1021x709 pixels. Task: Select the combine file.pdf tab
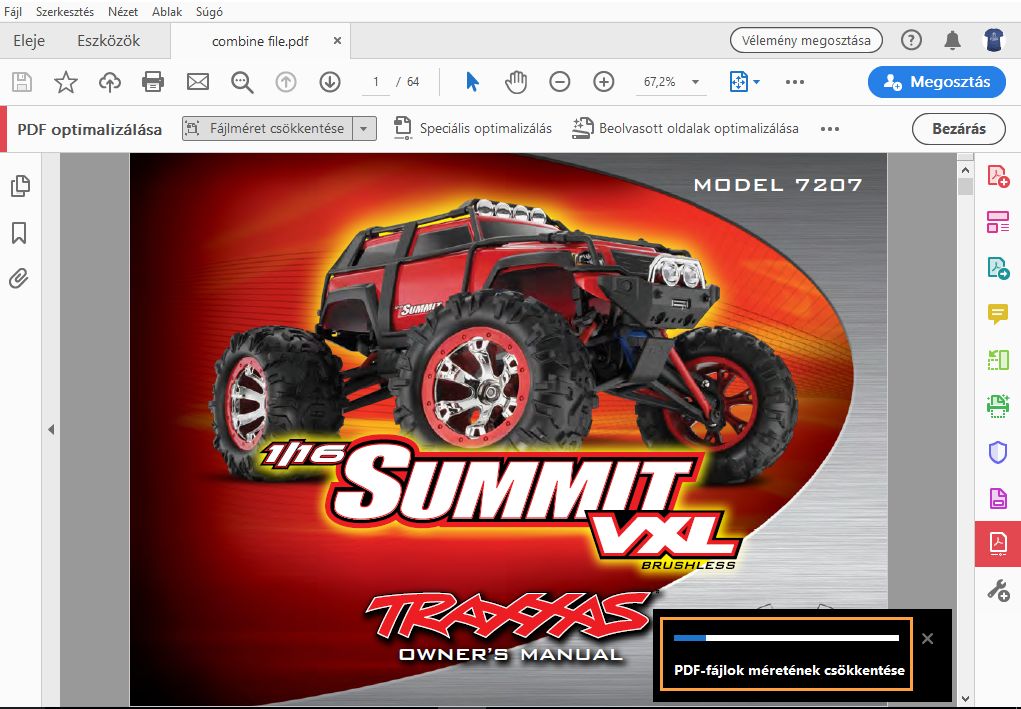coord(260,41)
